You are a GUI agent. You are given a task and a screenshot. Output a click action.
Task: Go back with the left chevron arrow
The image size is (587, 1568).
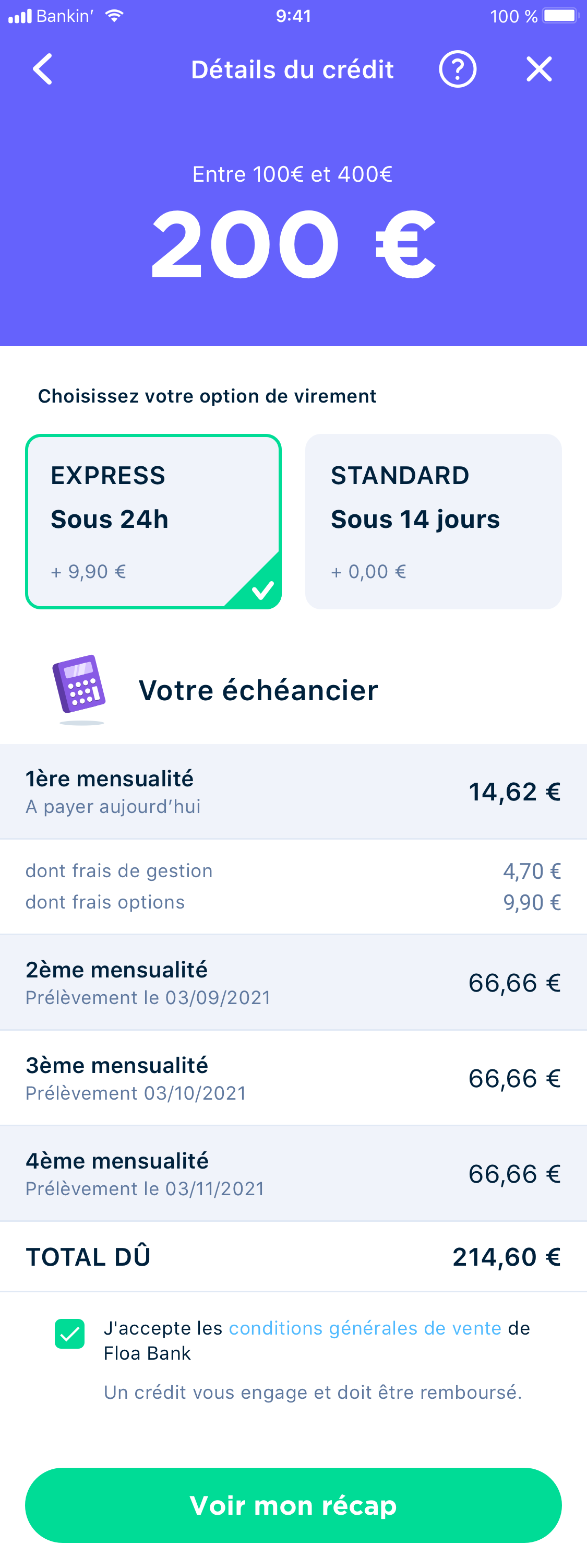[x=43, y=69]
